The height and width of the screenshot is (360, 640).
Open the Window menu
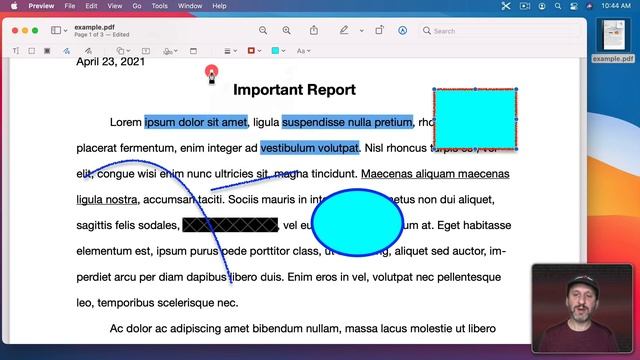190,6
